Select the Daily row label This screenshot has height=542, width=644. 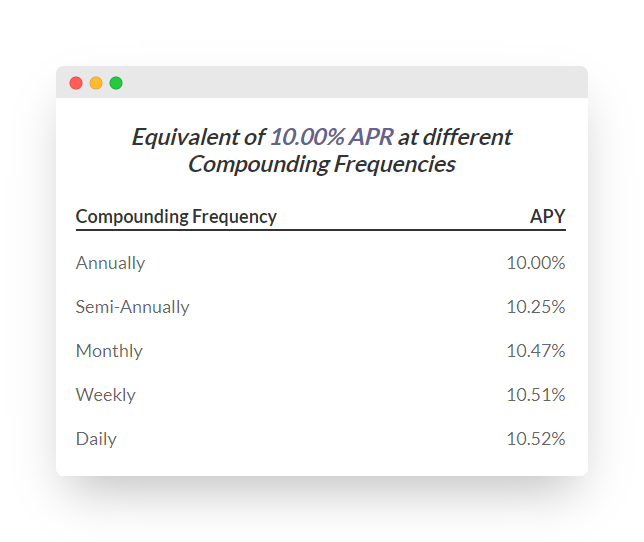tap(96, 439)
